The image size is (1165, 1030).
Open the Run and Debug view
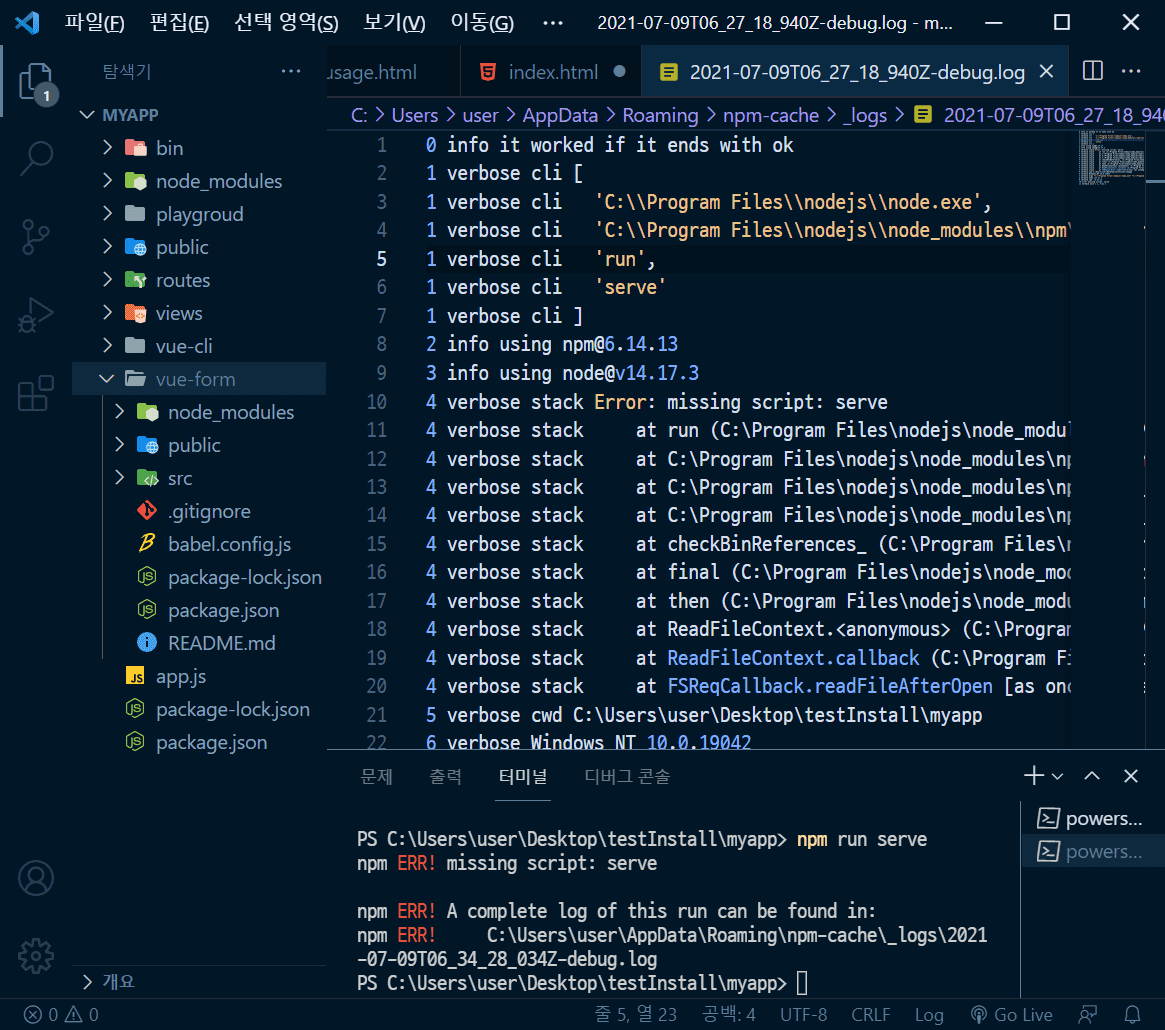[x=36, y=314]
